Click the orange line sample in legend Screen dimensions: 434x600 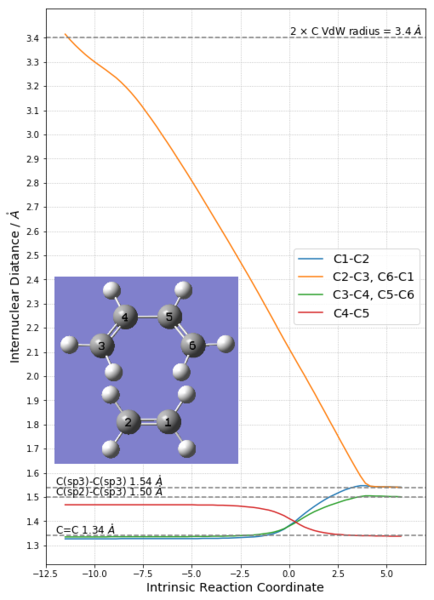311,277
